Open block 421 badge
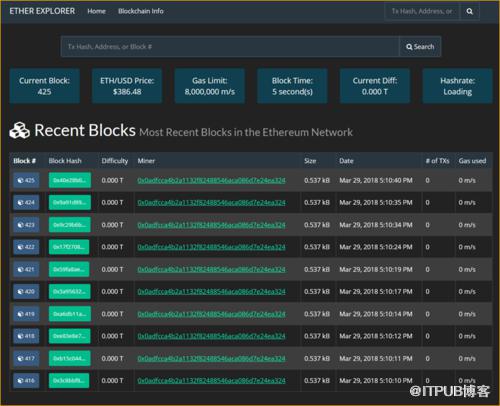 tap(26, 269)
